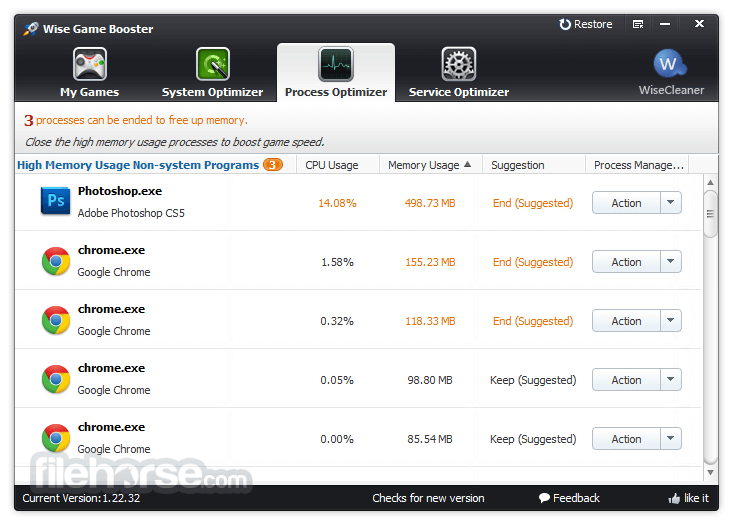
Task: Expand Action dropdown for 98.80 MB chrome.exe
Action: [x=671, y=380]
